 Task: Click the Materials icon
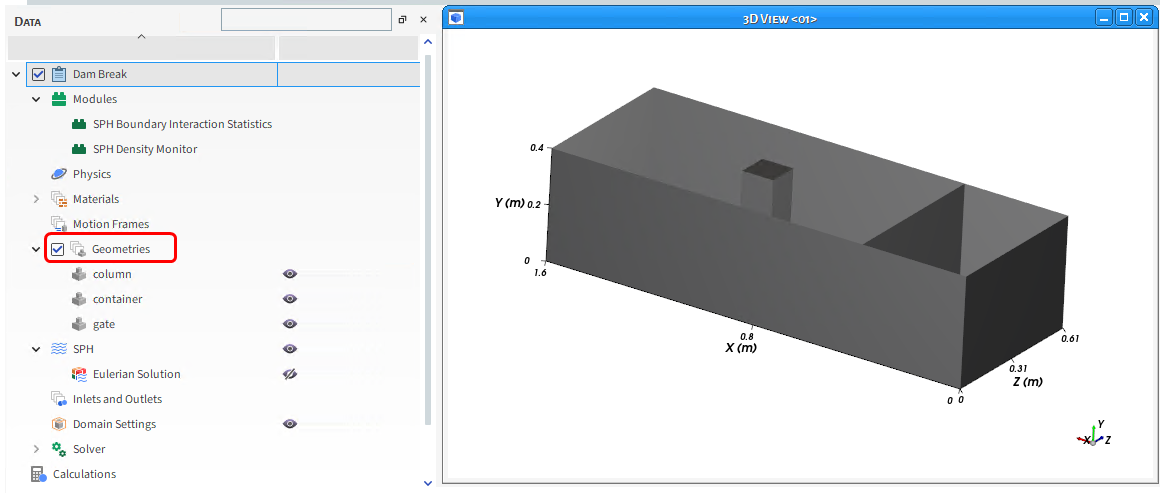click(59, 199)
